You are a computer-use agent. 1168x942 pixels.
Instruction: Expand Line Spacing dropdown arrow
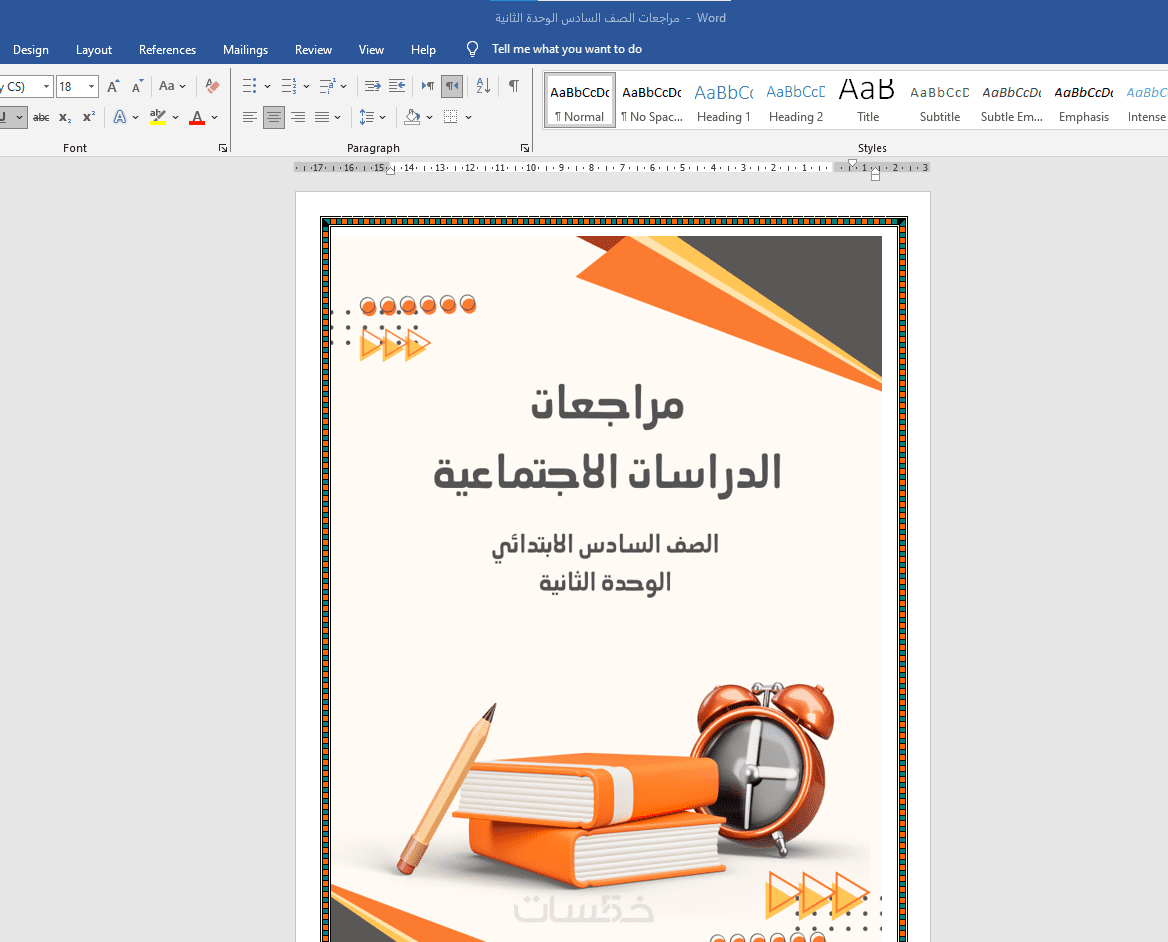coord(382,117)
